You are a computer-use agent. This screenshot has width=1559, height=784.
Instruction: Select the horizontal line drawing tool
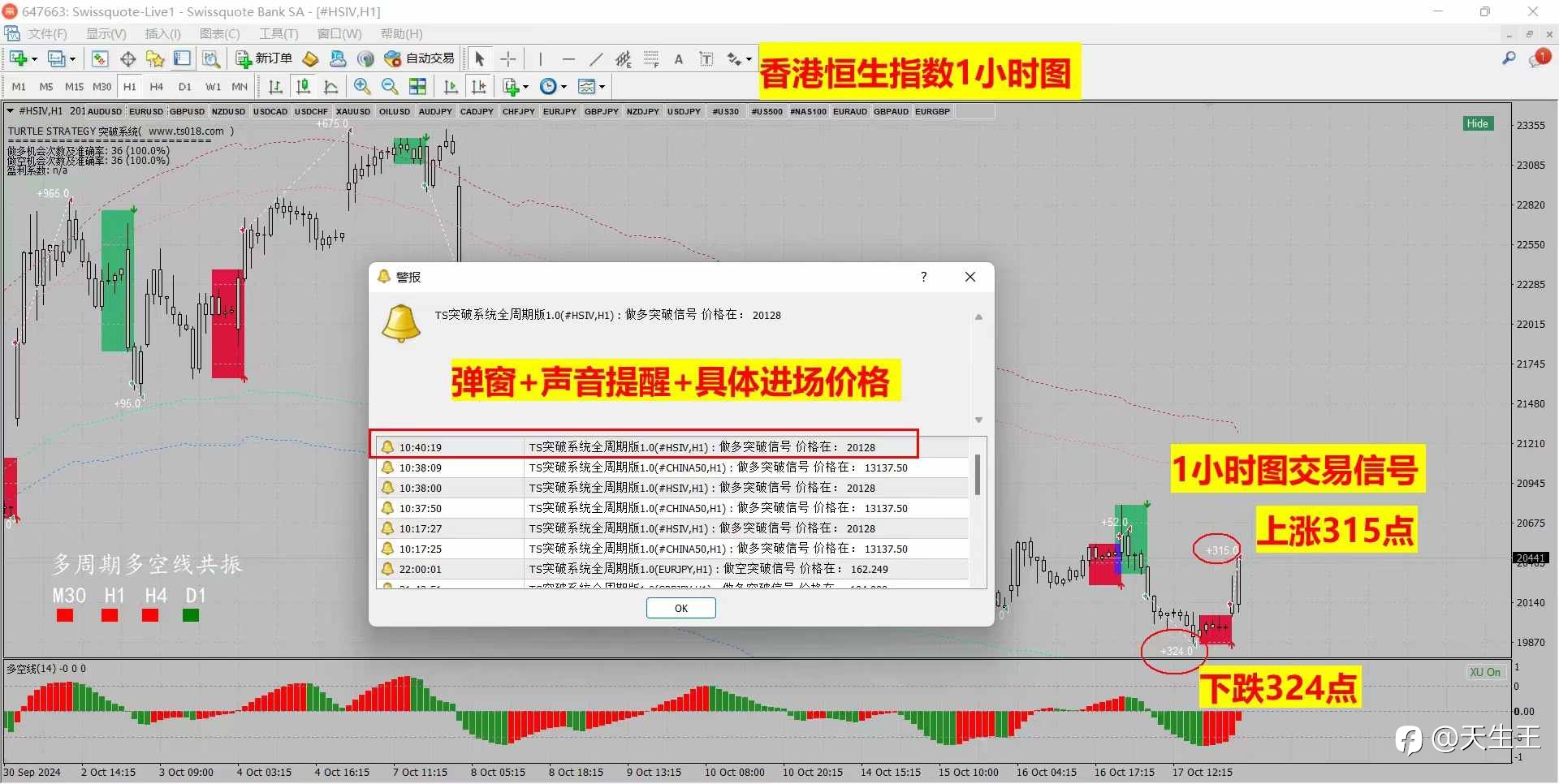pos(568,58)
